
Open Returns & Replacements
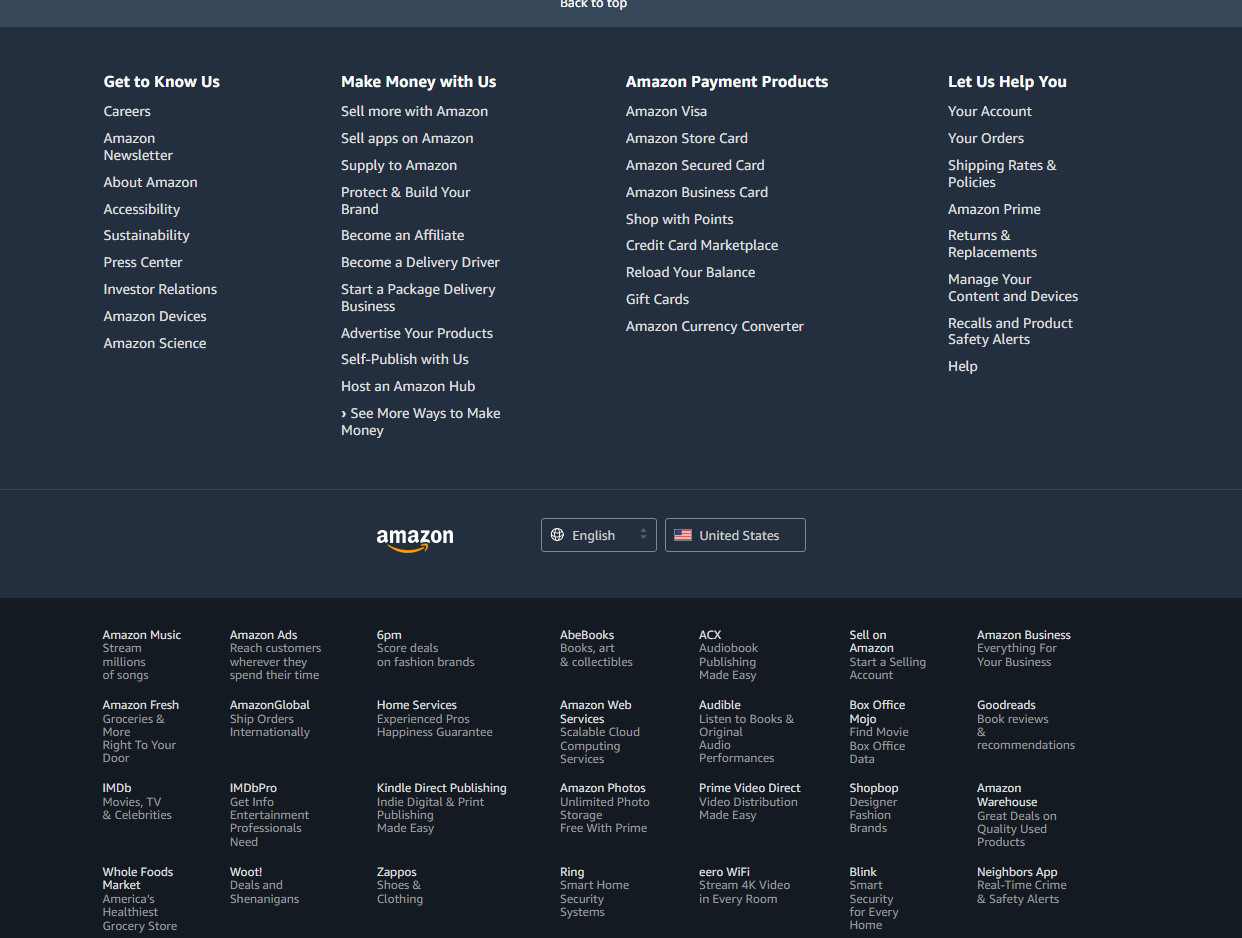(x=992, y=244)
